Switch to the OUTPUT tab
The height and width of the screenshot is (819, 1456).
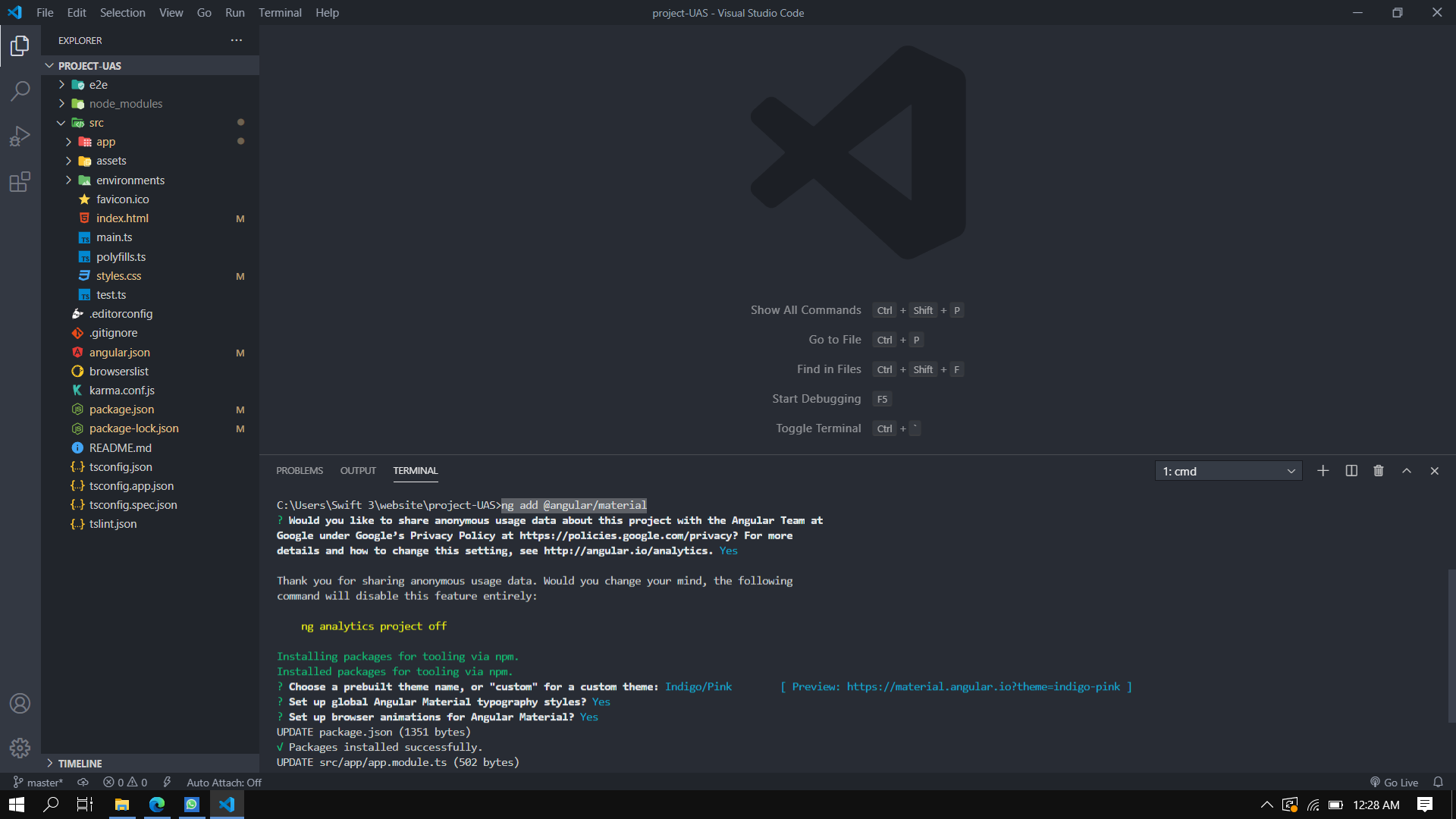tap(358, 471)
